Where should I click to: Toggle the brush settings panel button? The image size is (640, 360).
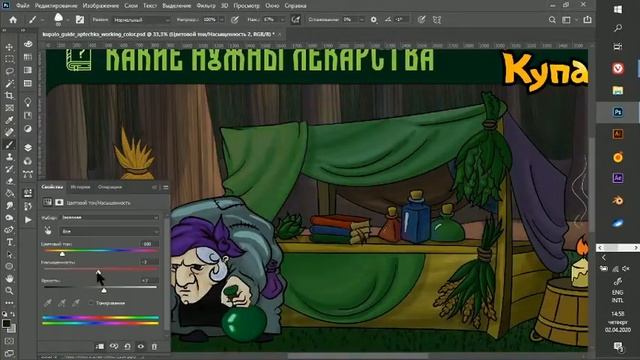pyautogui.click(x=80, y=20)
